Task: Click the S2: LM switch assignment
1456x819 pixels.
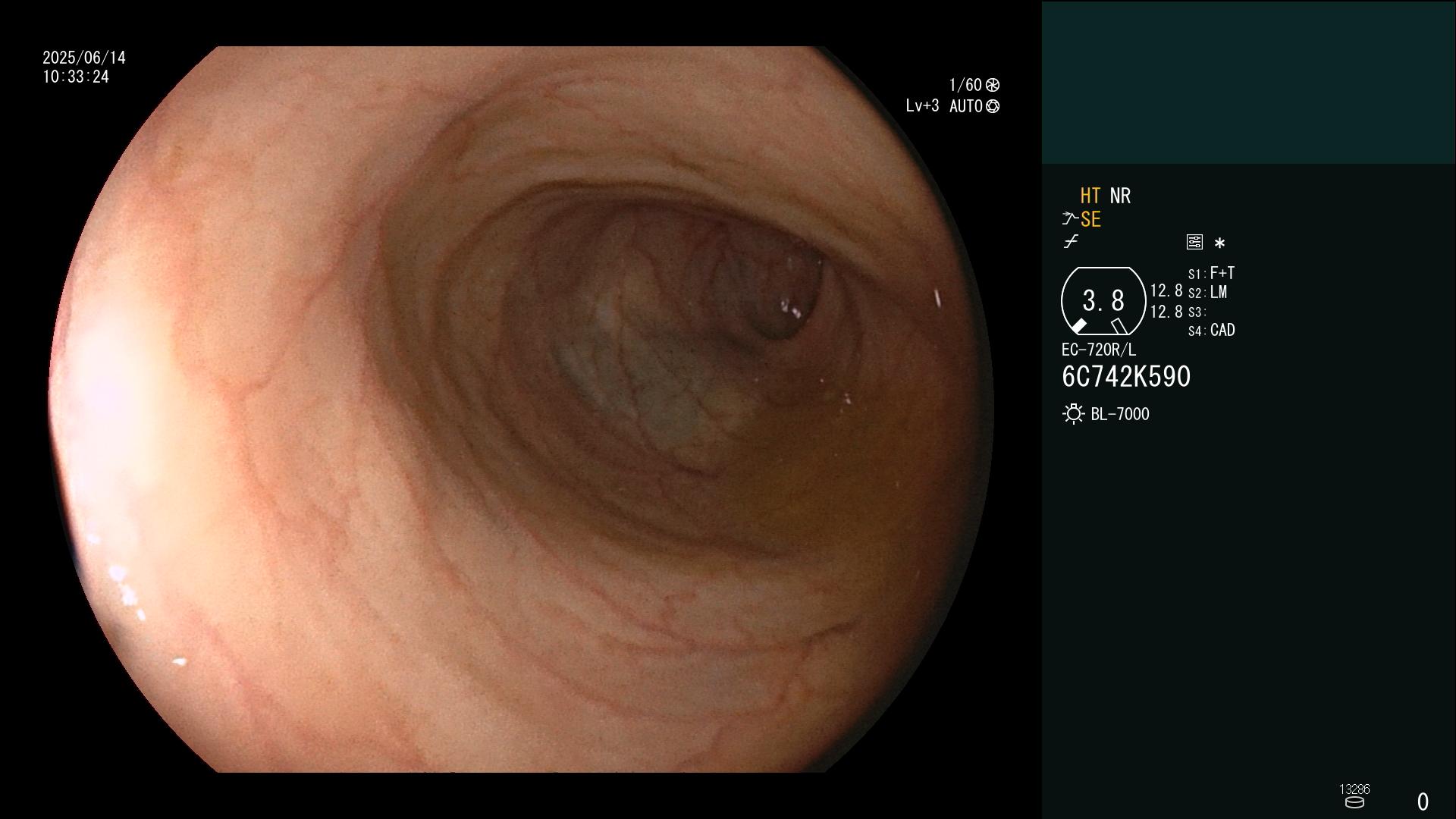Action: [1207, 292]
